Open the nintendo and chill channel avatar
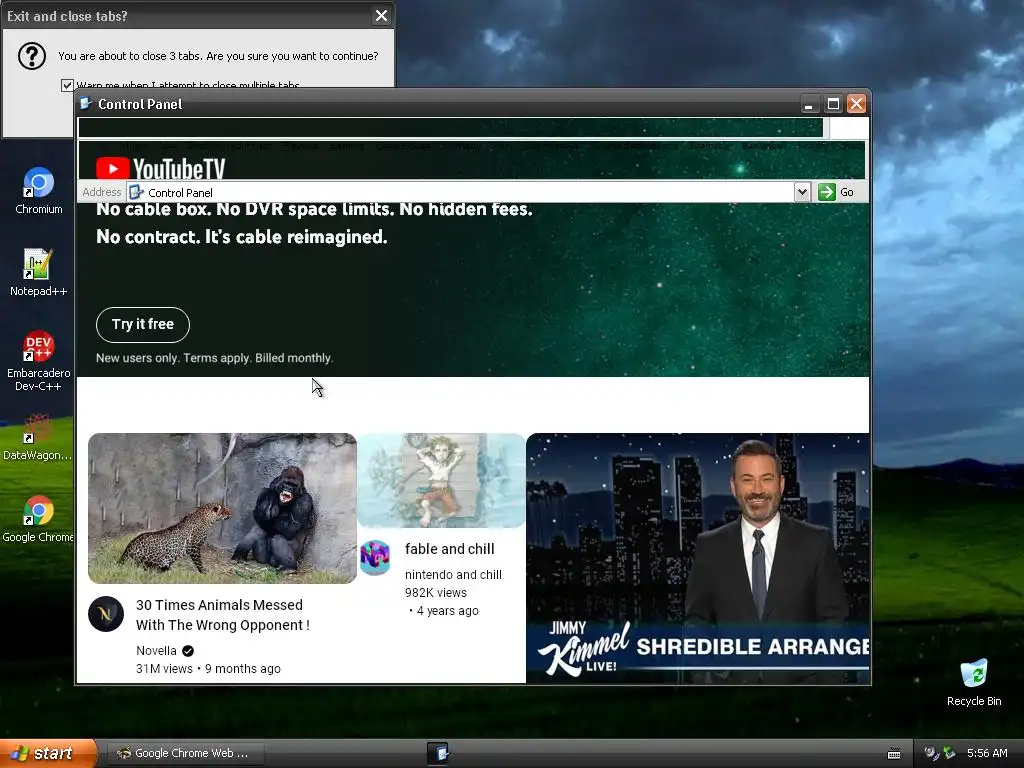Image resolution: width=1024 pixels, height=768 pixels. click(x=375, y=558)
